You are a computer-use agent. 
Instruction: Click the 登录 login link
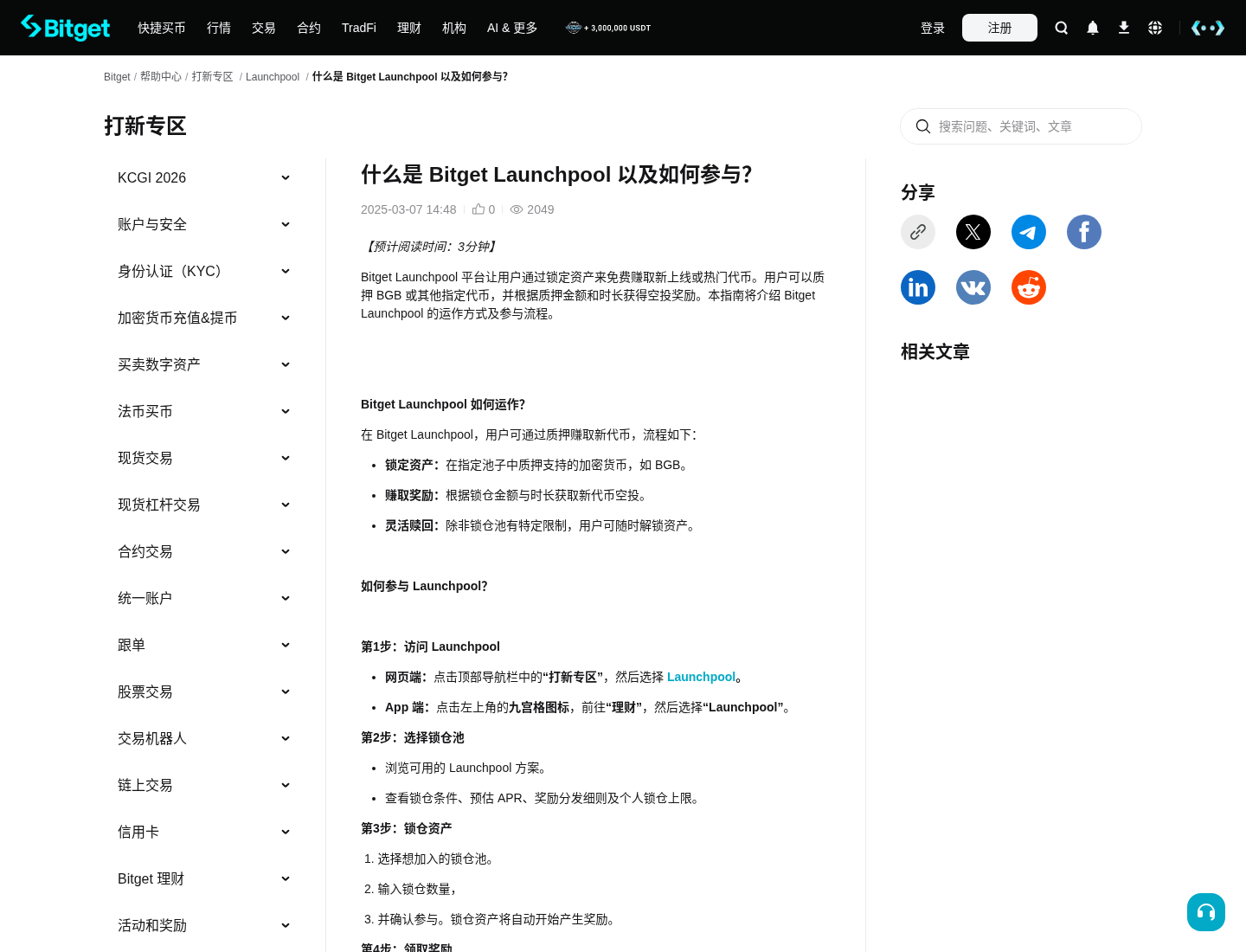[x=933, y=28]
